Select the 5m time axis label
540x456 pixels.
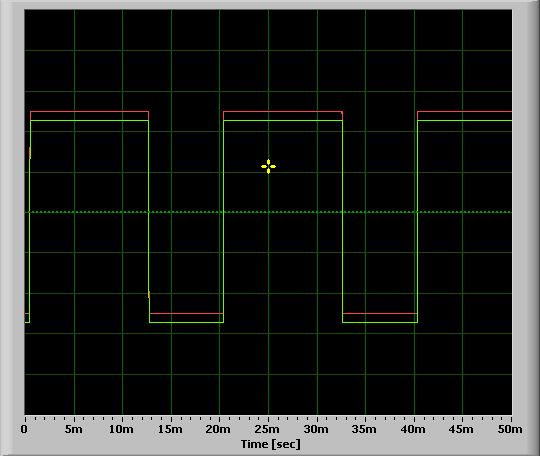[x=74, y=429]
